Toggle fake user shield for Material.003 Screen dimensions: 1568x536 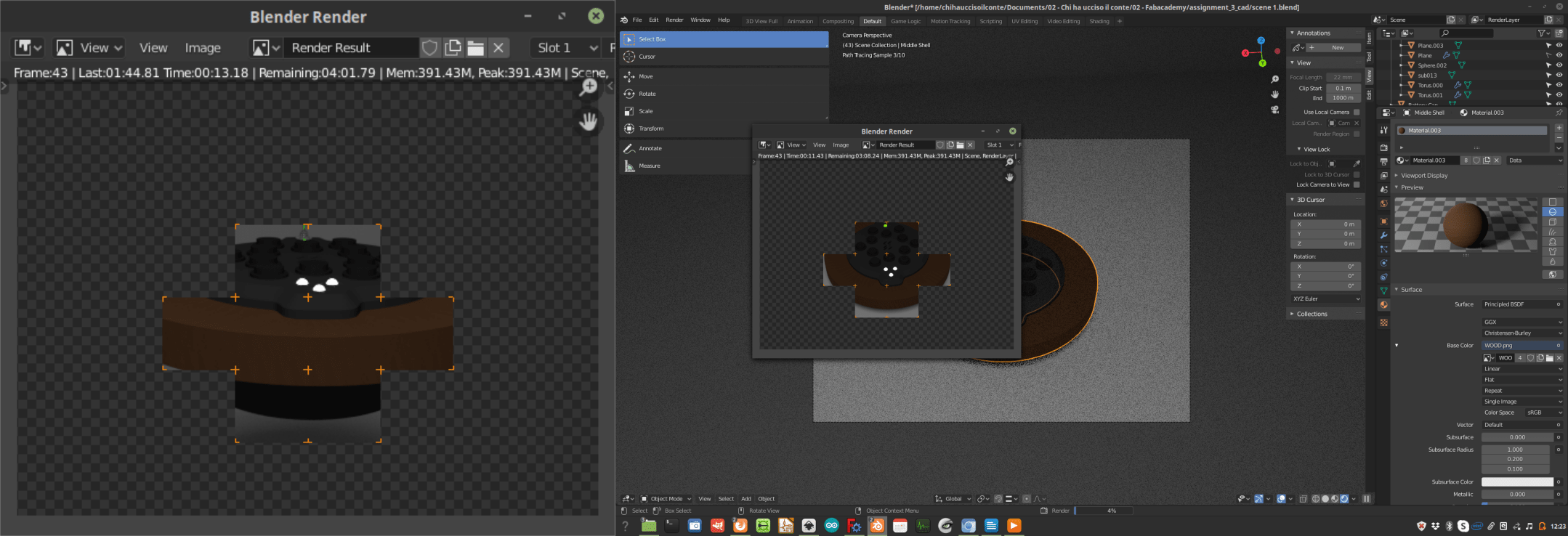click(1476, 161)
